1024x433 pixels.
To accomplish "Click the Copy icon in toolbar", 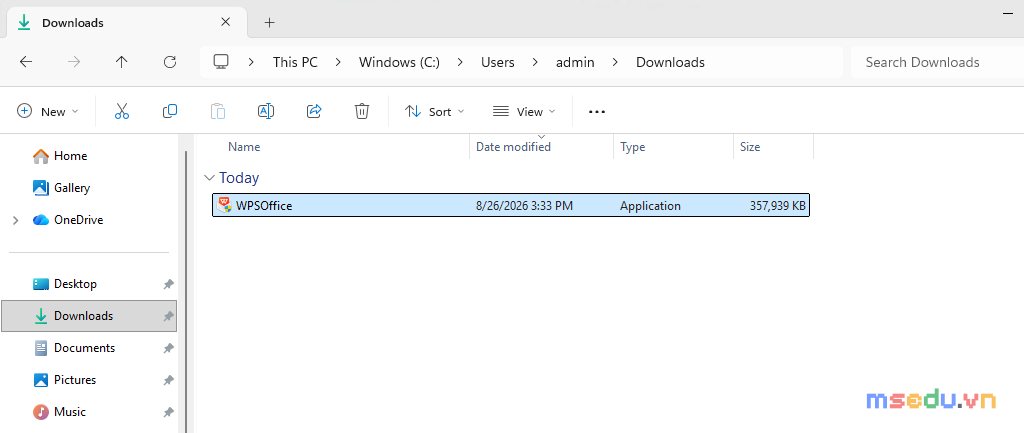I will 170,111.
